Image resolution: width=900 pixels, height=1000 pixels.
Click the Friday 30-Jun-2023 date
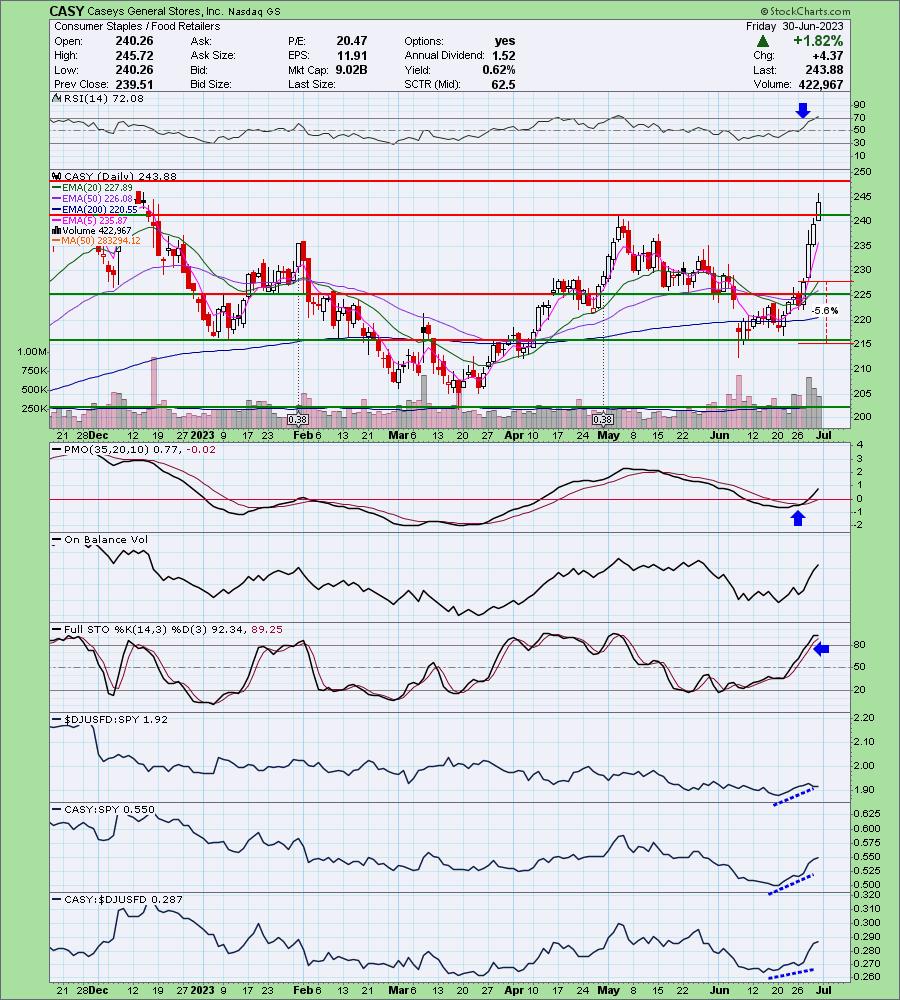pos(794,26)
